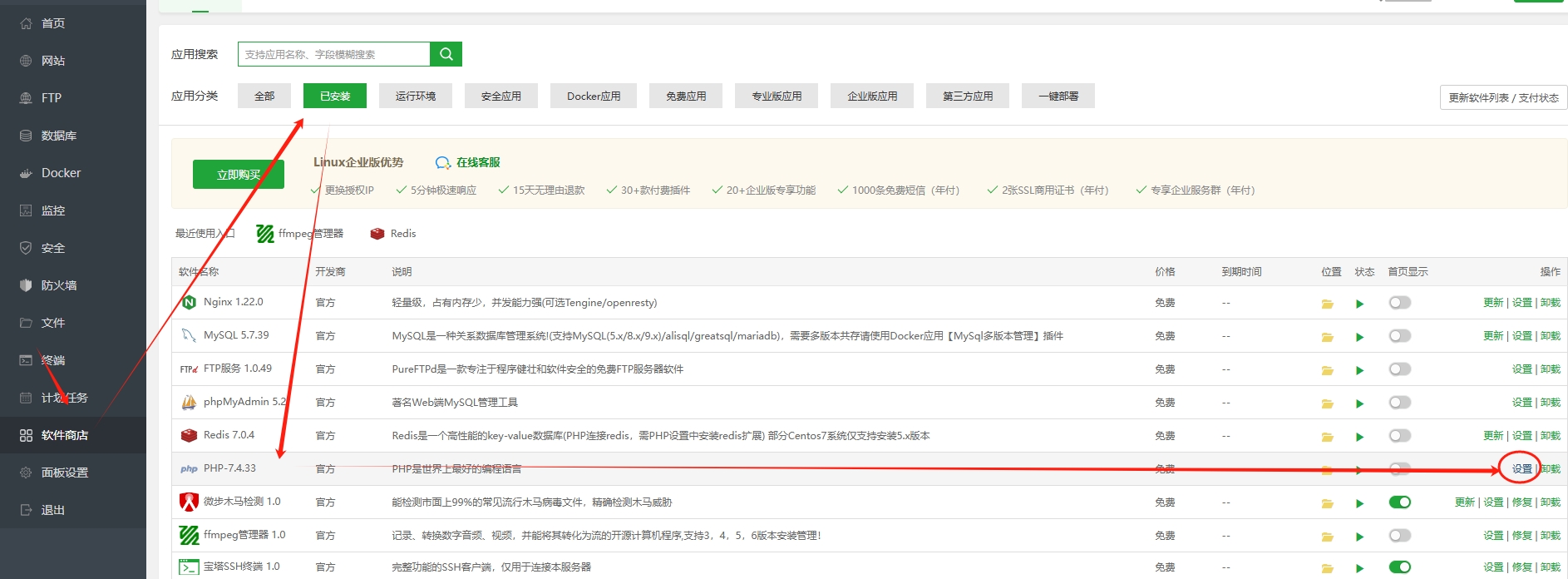Open 软件商店 in the sidebar
Screen dimensions: 1568x579
click(64, 435)
